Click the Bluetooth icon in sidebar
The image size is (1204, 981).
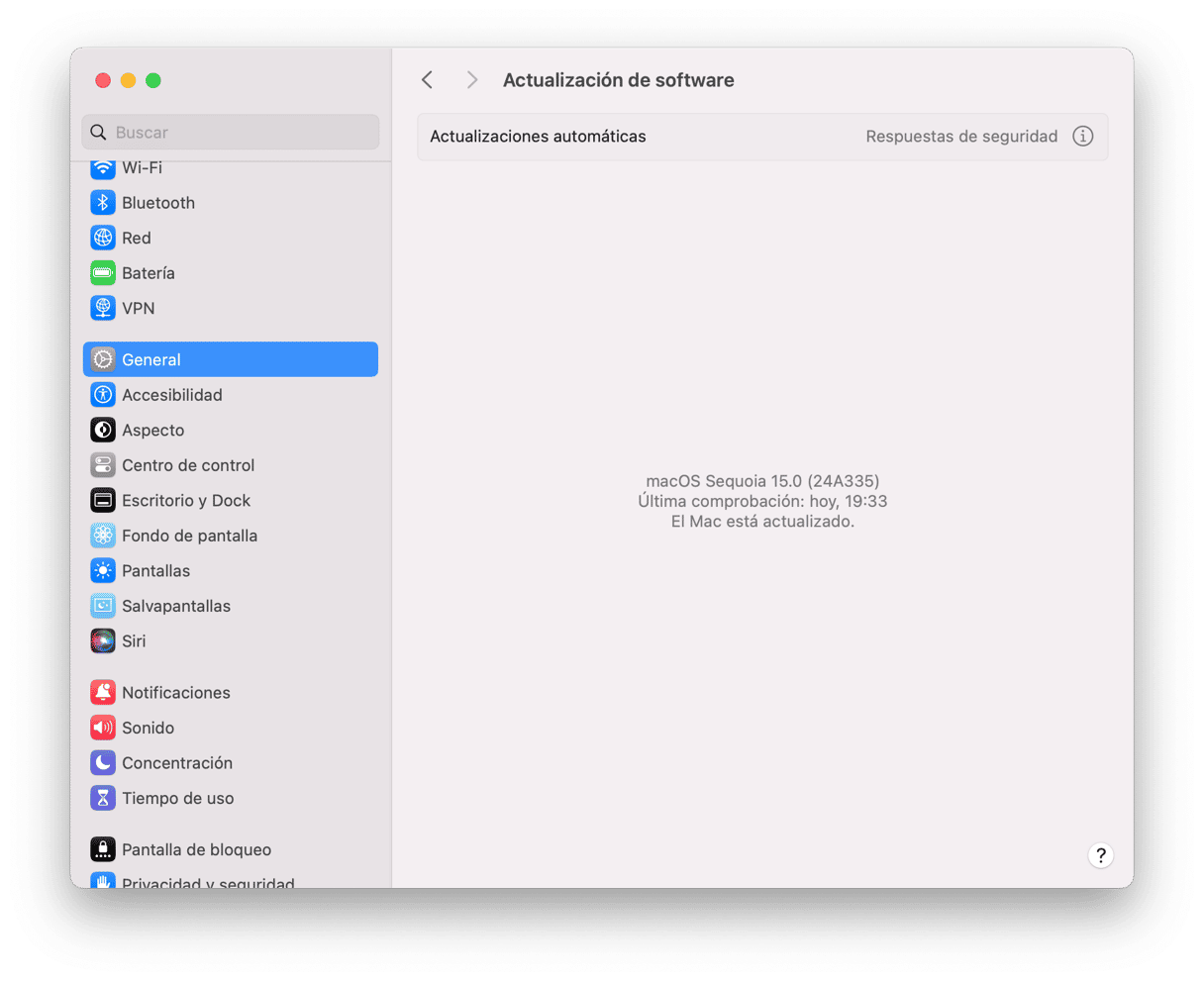103,203
